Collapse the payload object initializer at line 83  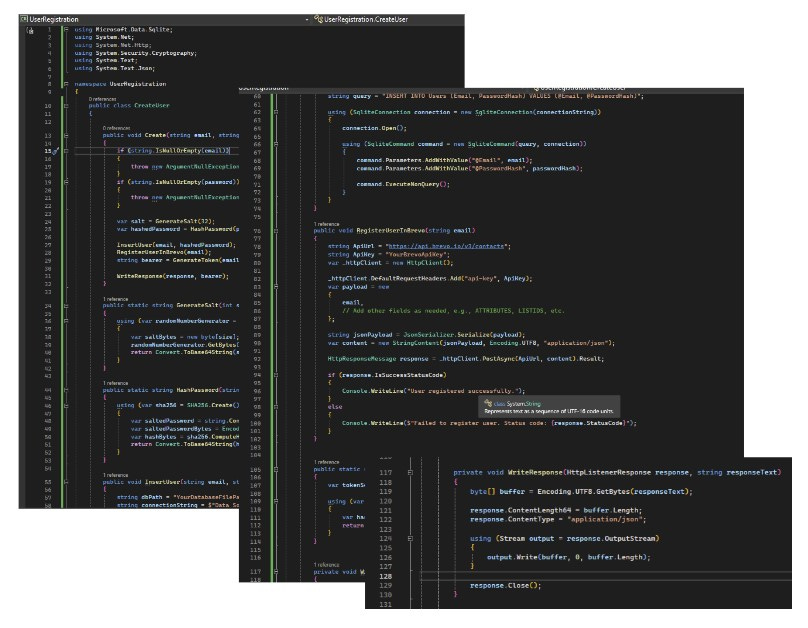(276, 287)
